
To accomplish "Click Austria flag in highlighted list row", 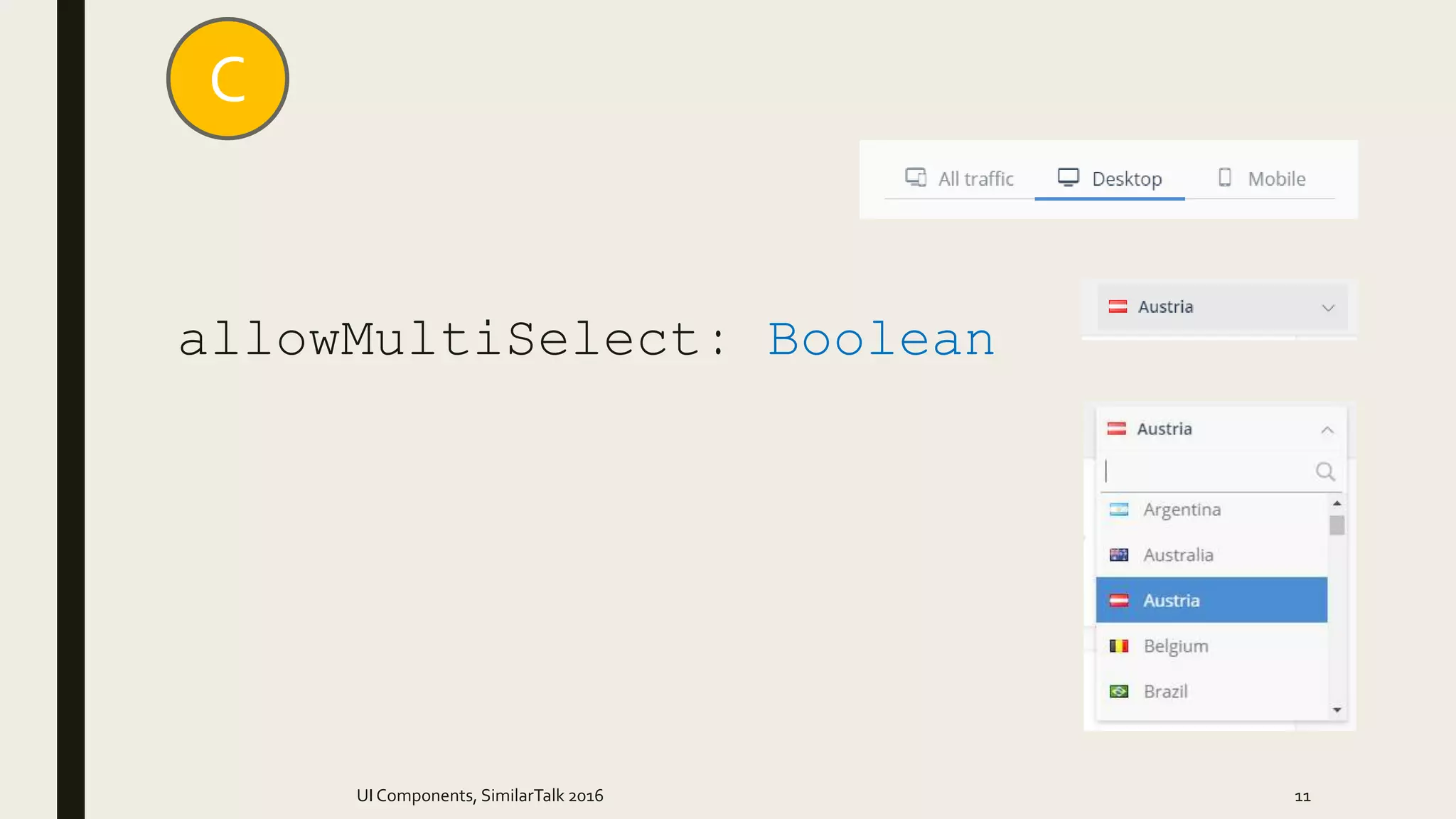I will tap(1119, 601).
